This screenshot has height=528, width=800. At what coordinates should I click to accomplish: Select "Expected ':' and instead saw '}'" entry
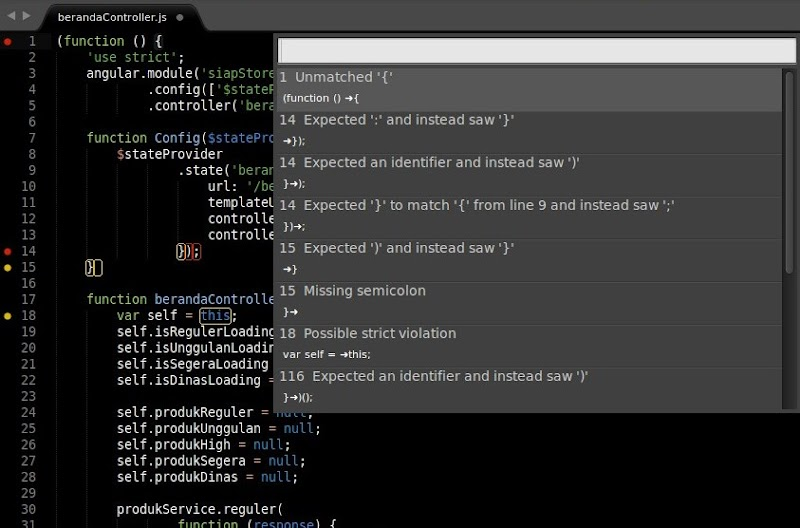529,133
